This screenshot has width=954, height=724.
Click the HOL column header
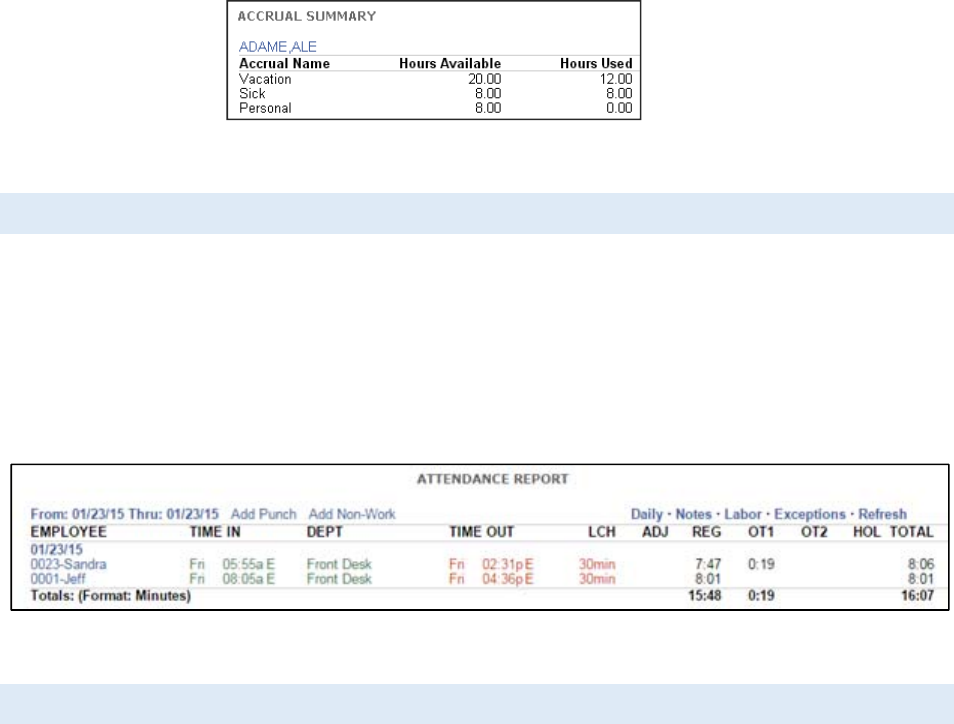(x=866, y=532)
